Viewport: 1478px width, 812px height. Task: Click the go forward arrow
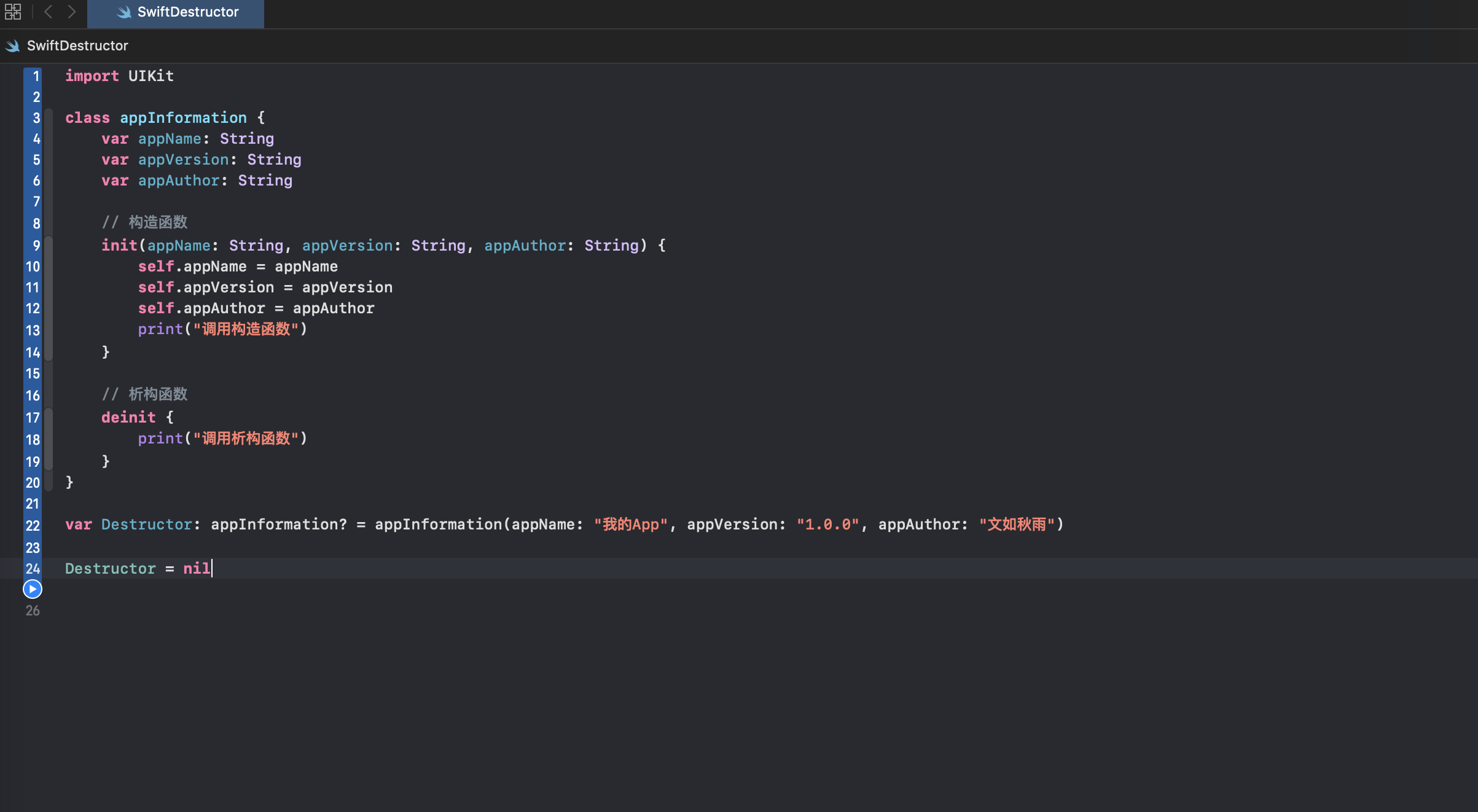72,12
